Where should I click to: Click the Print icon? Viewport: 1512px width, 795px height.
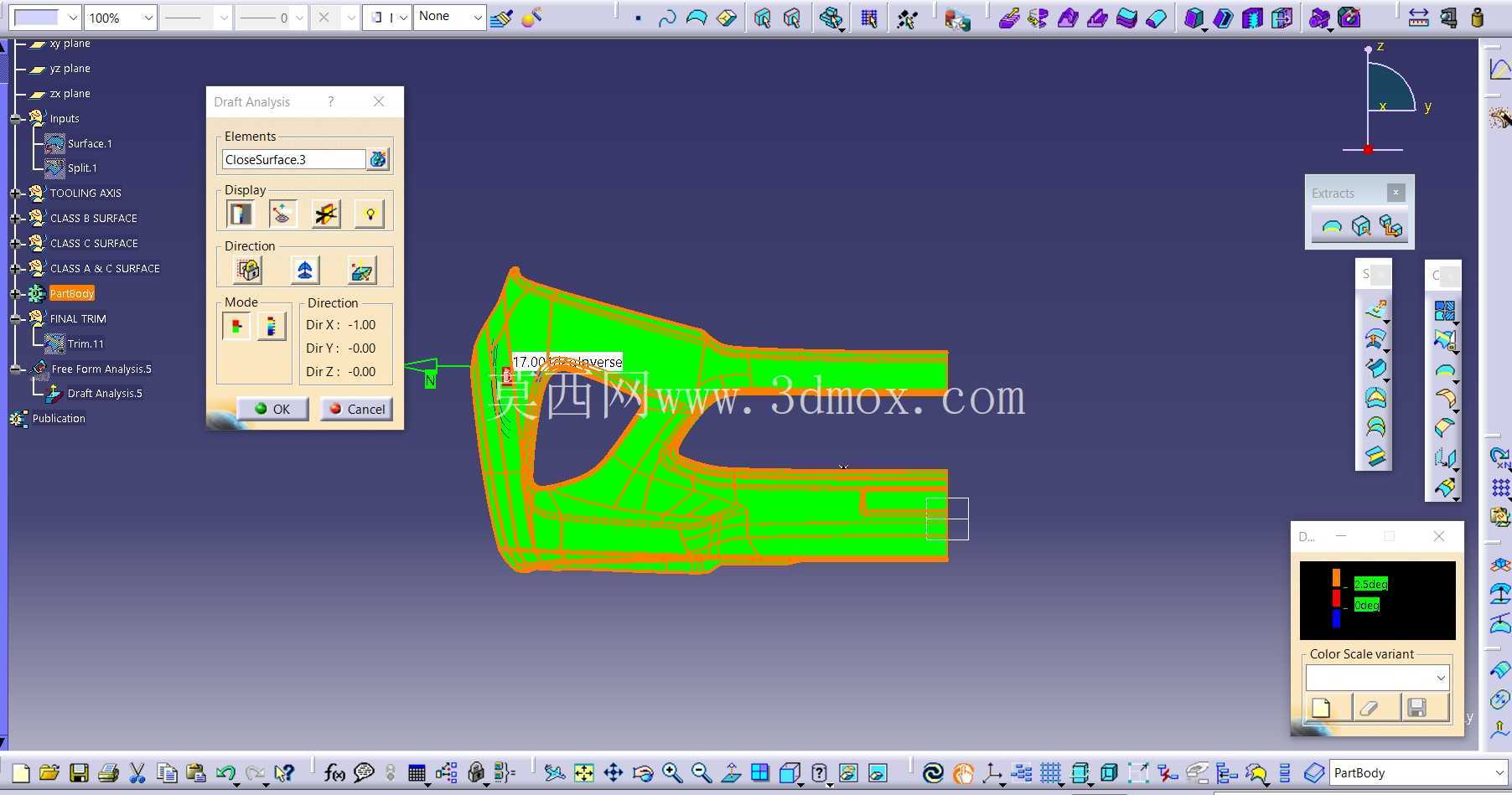tap(108, 773)
